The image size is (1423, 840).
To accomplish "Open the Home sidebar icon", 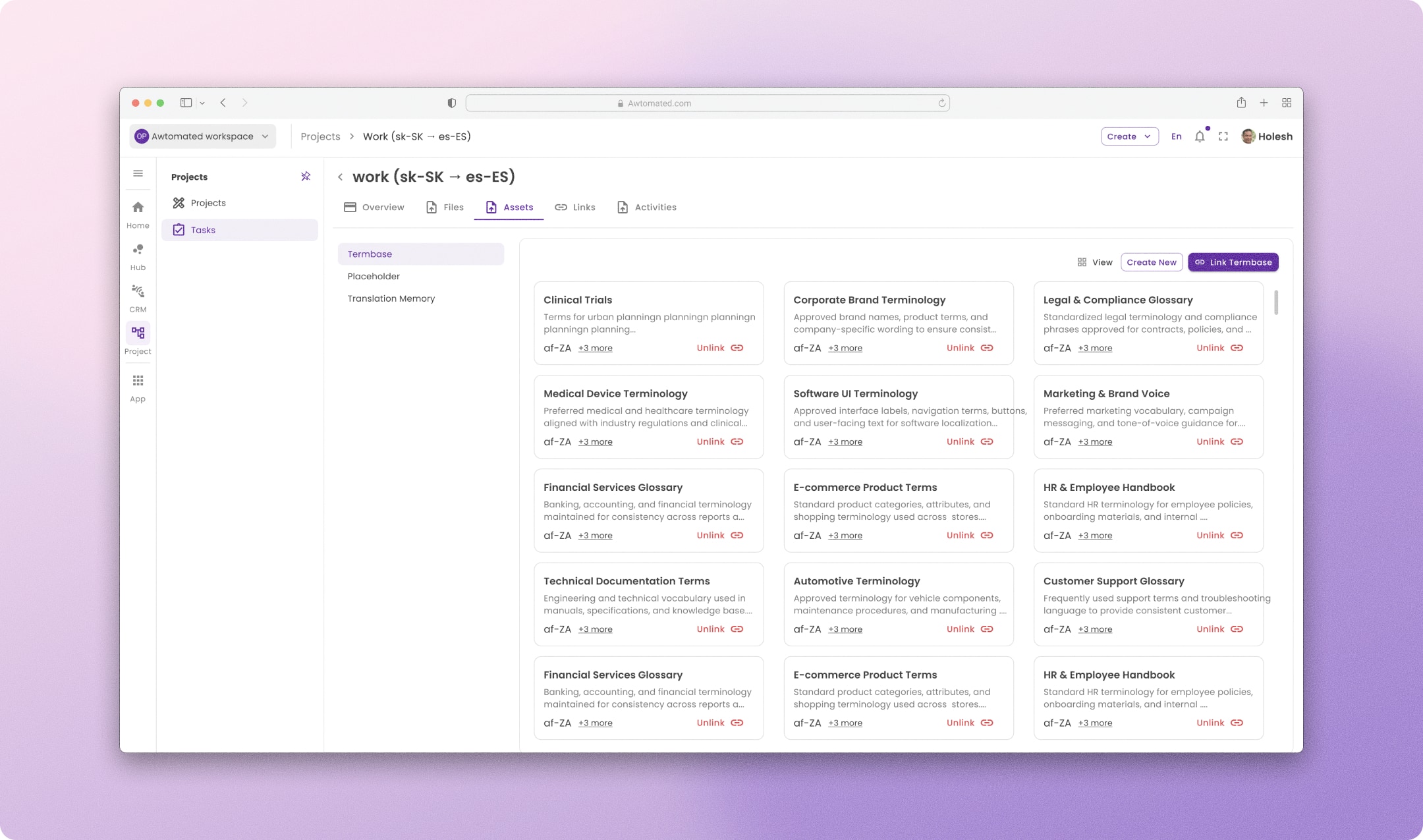I will 138,208.
